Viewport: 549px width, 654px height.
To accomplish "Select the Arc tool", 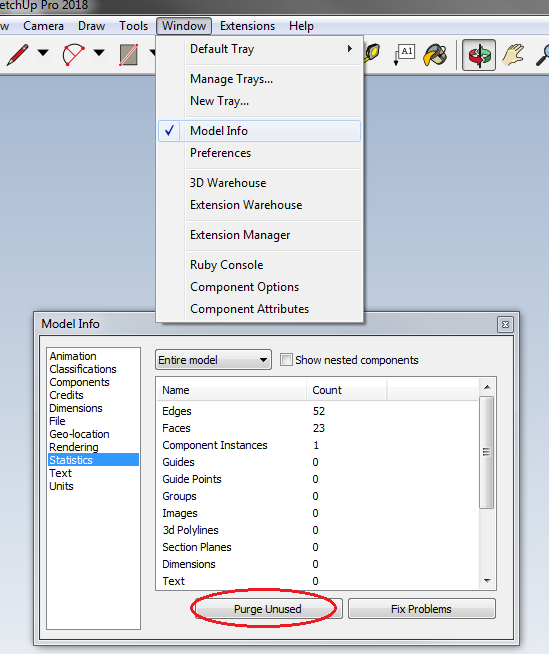I will [x=73, y=55].
